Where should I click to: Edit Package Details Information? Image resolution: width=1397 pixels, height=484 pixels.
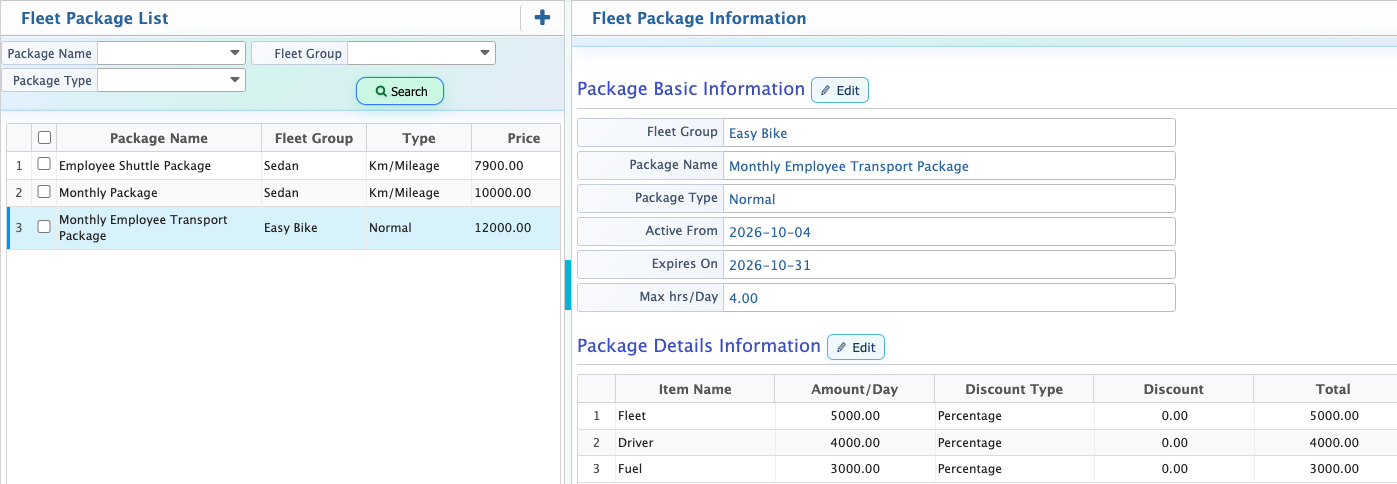[856, 347]
